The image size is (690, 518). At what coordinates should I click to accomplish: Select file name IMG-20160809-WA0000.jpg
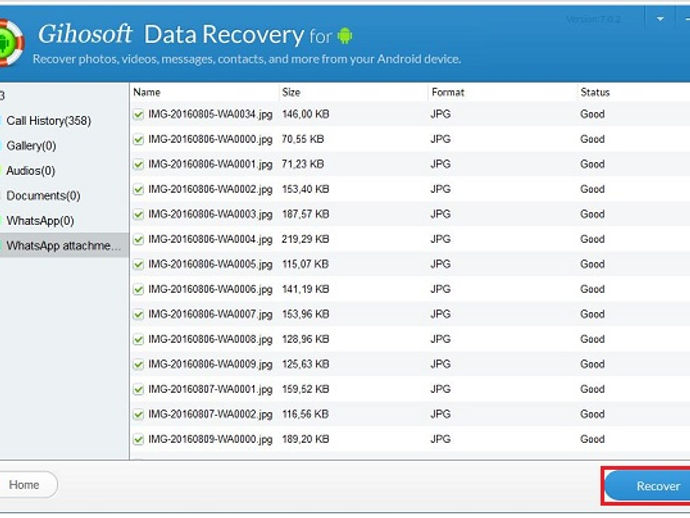(210, 439)
